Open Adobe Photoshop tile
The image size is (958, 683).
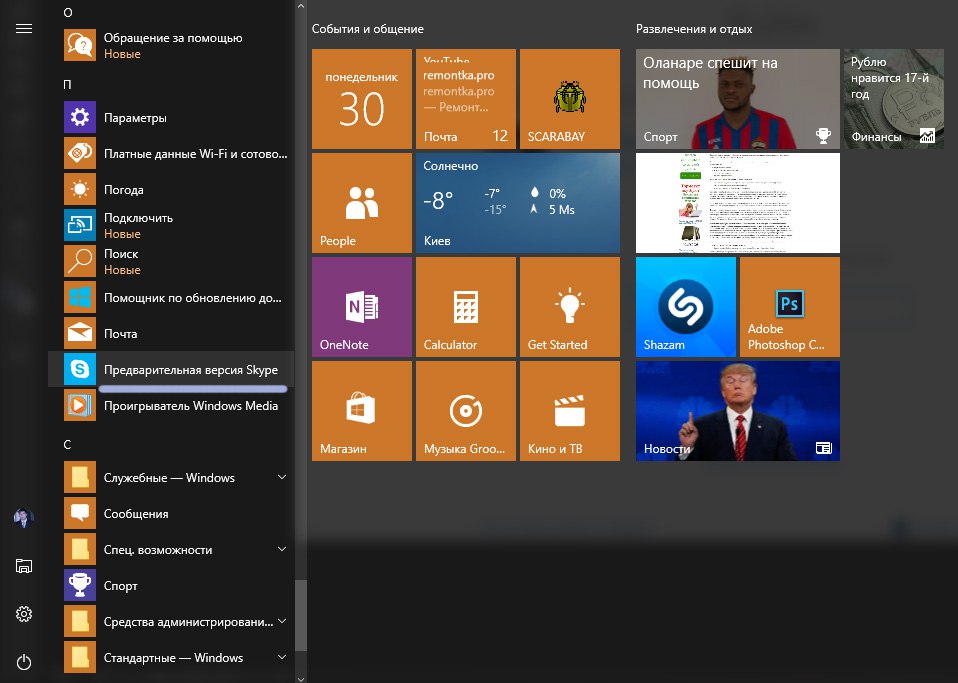(789, 307)
